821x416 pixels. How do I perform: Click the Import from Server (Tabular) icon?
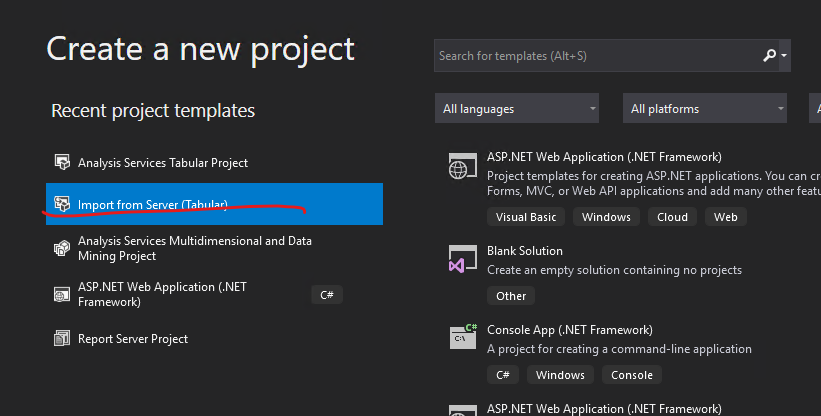pyautogui.click(x=62, y=204)
